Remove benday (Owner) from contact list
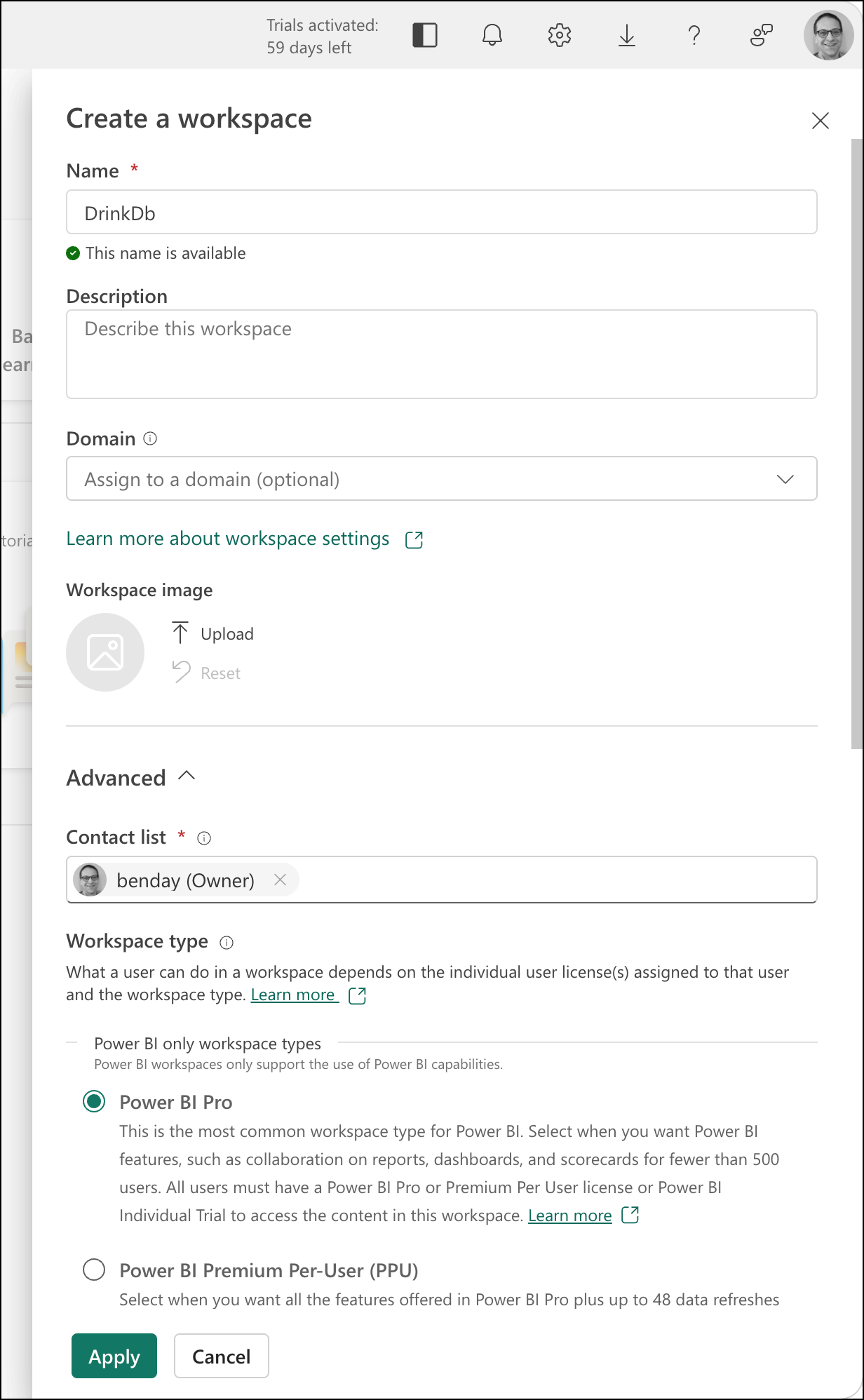Viewport: 864px width, 1400px height. click(x=280, y=880)
